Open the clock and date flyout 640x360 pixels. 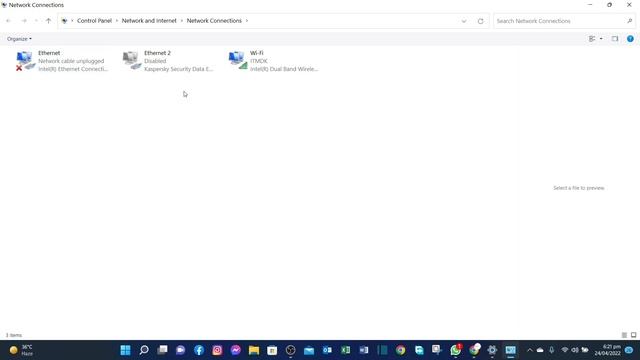point(607,350)
